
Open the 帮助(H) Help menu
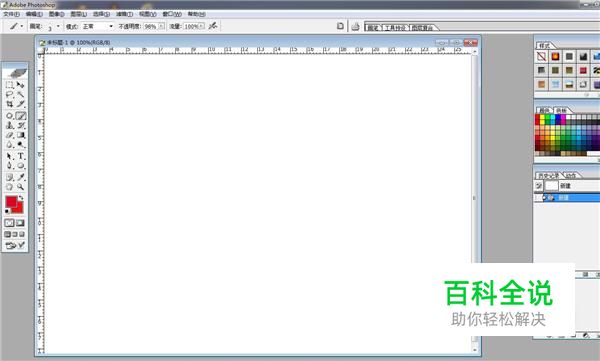pyautogui.click(x=196, y=14)
